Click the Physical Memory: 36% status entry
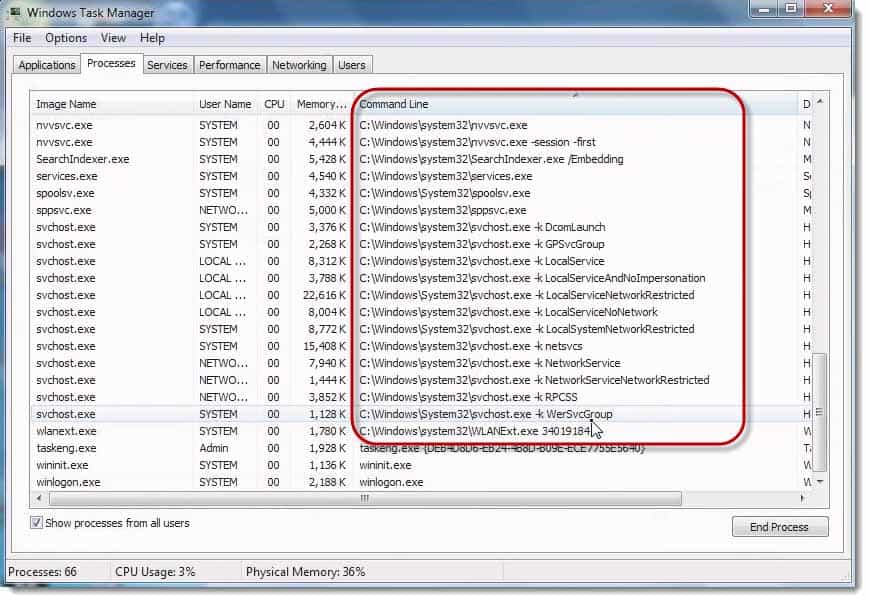The height and width of the screenshot is (602, 870). pos(305,572)
